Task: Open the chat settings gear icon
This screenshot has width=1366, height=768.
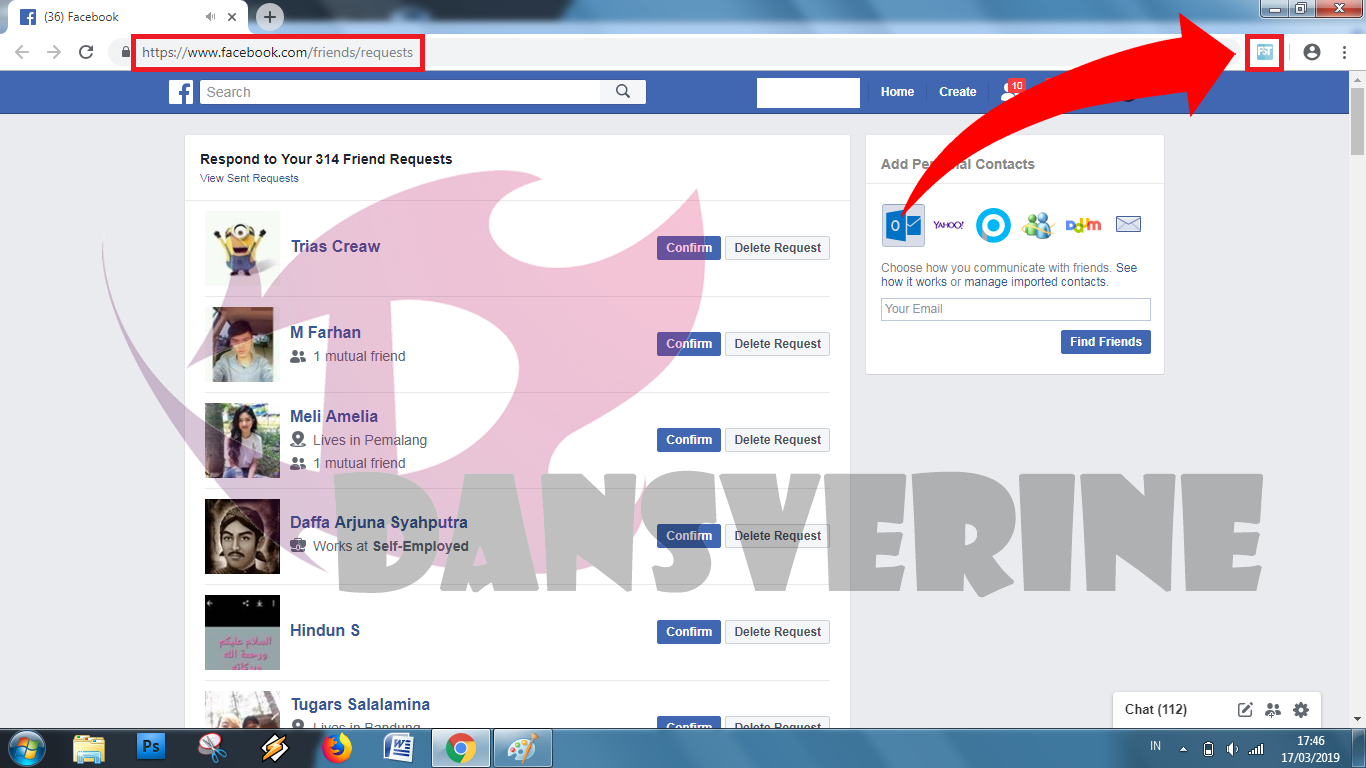Action: point(1300,710)
